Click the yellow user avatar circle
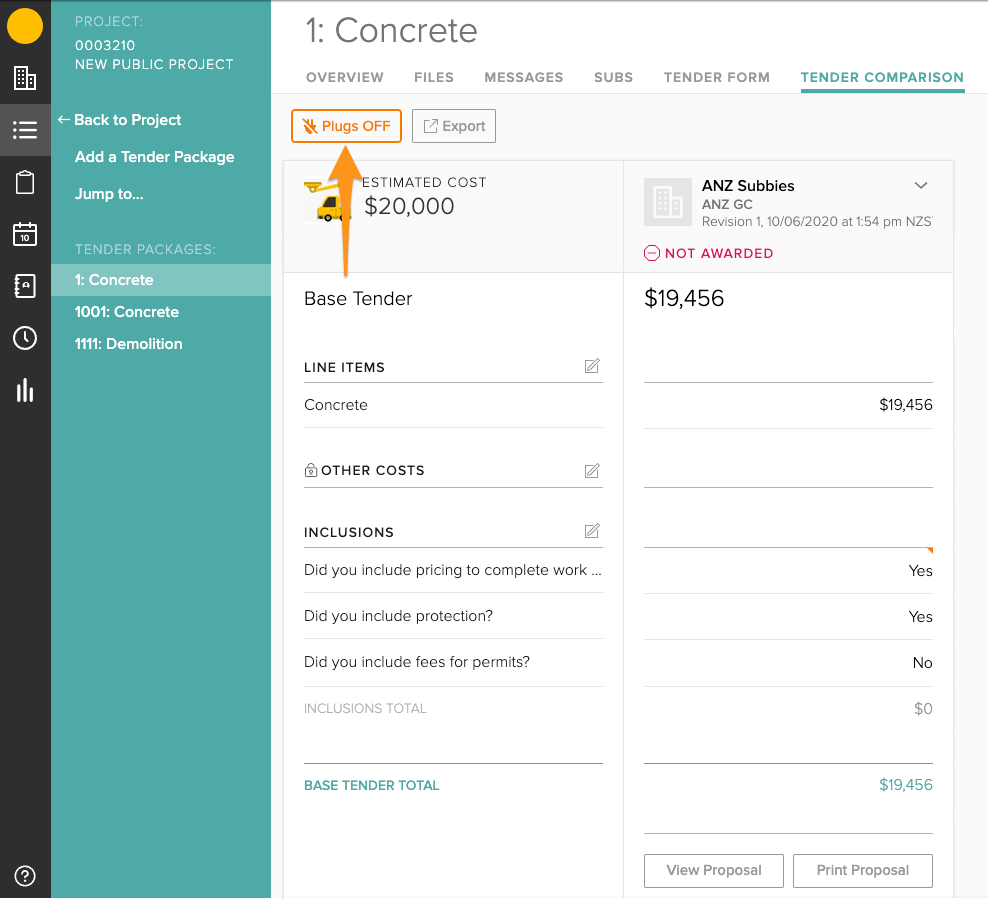This screenshot has height=898, width=988. click(25, 26)
